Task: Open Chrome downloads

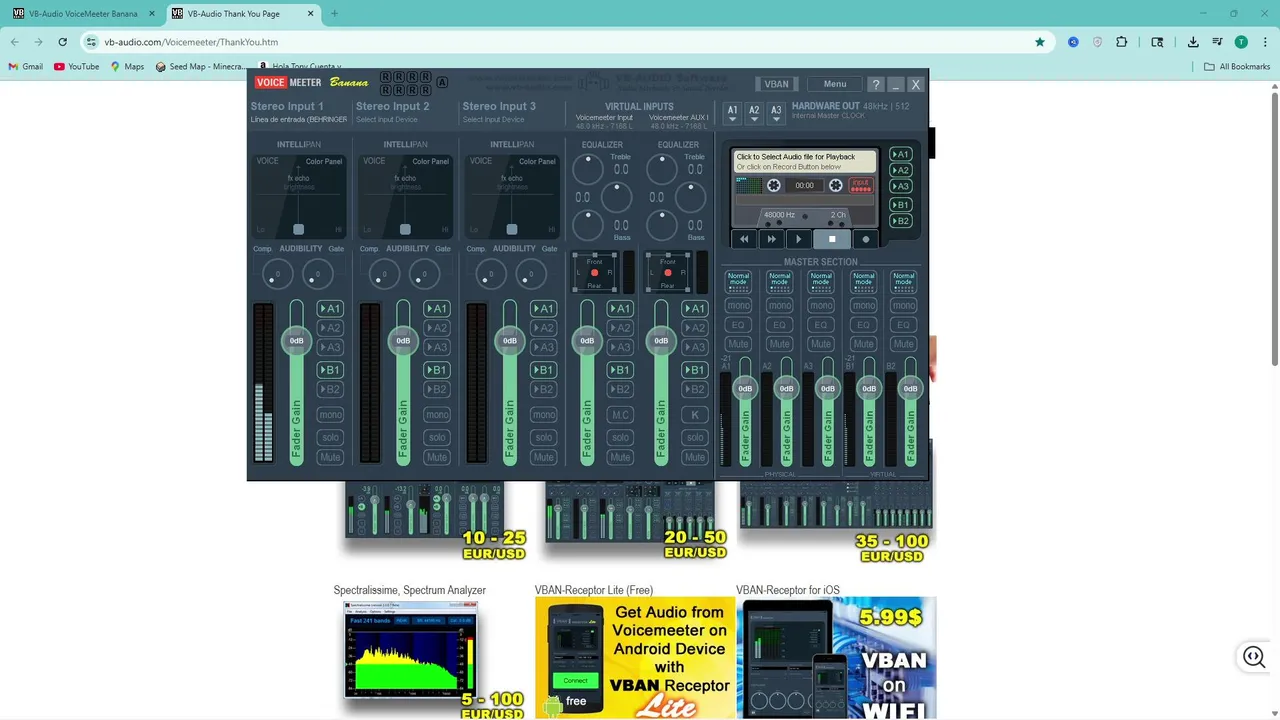Action: tap(1193, 42)
